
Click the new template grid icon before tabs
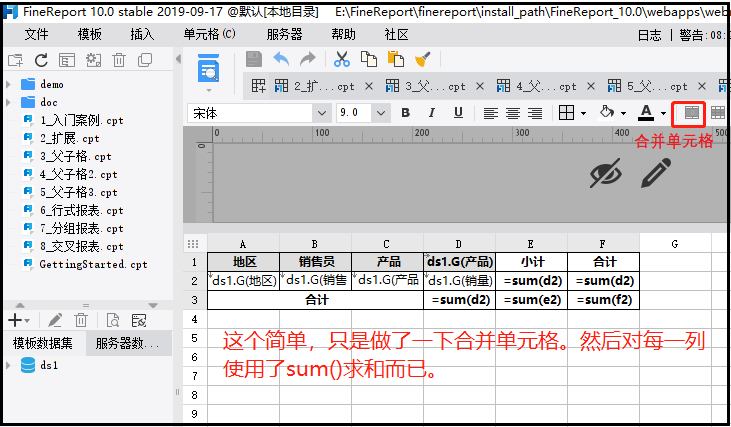point(258,86)
